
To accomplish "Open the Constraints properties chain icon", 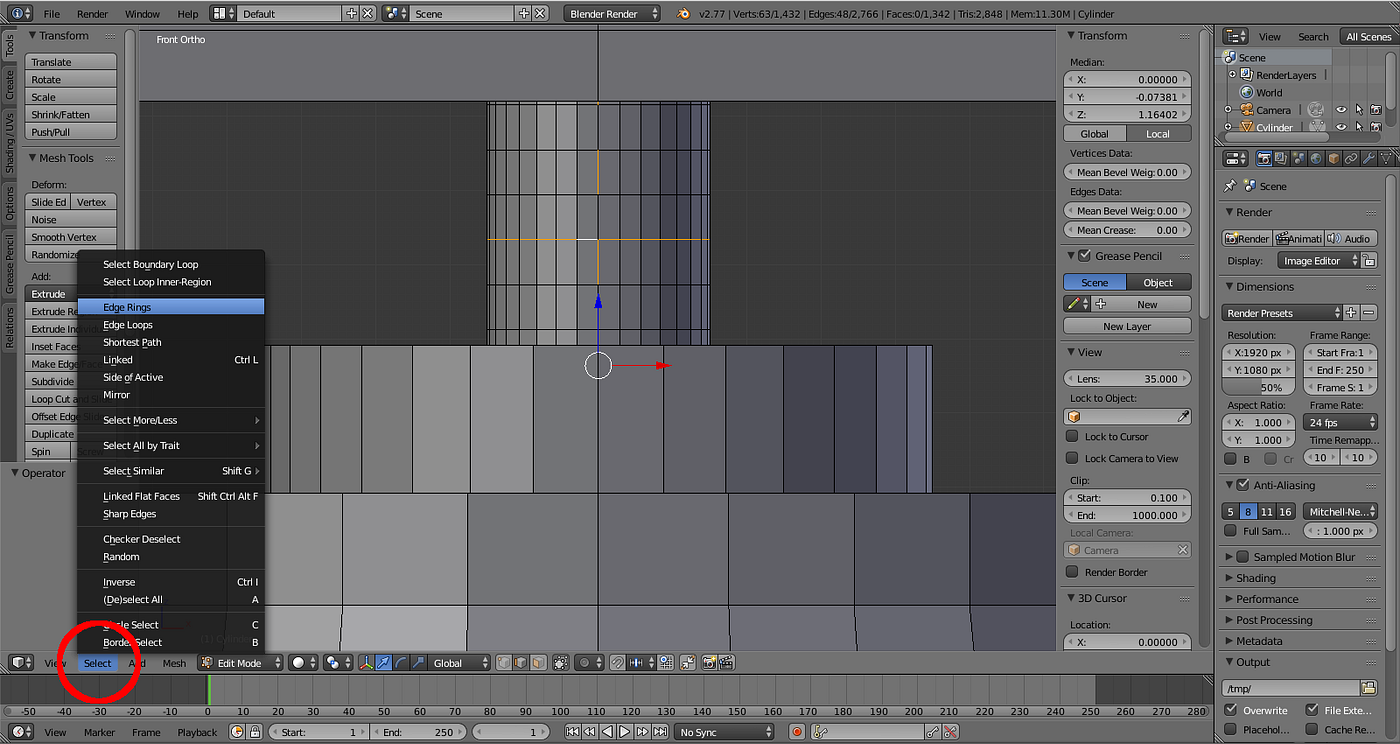I will pos(1352,158).
